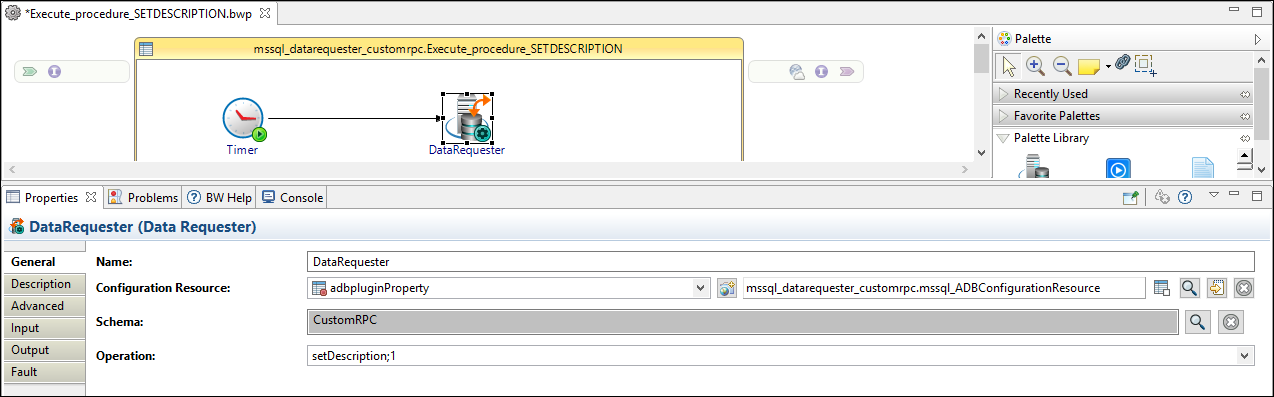Click the Zoom Out tool in Palette
1274x397 pixels.
[1062, 66]
